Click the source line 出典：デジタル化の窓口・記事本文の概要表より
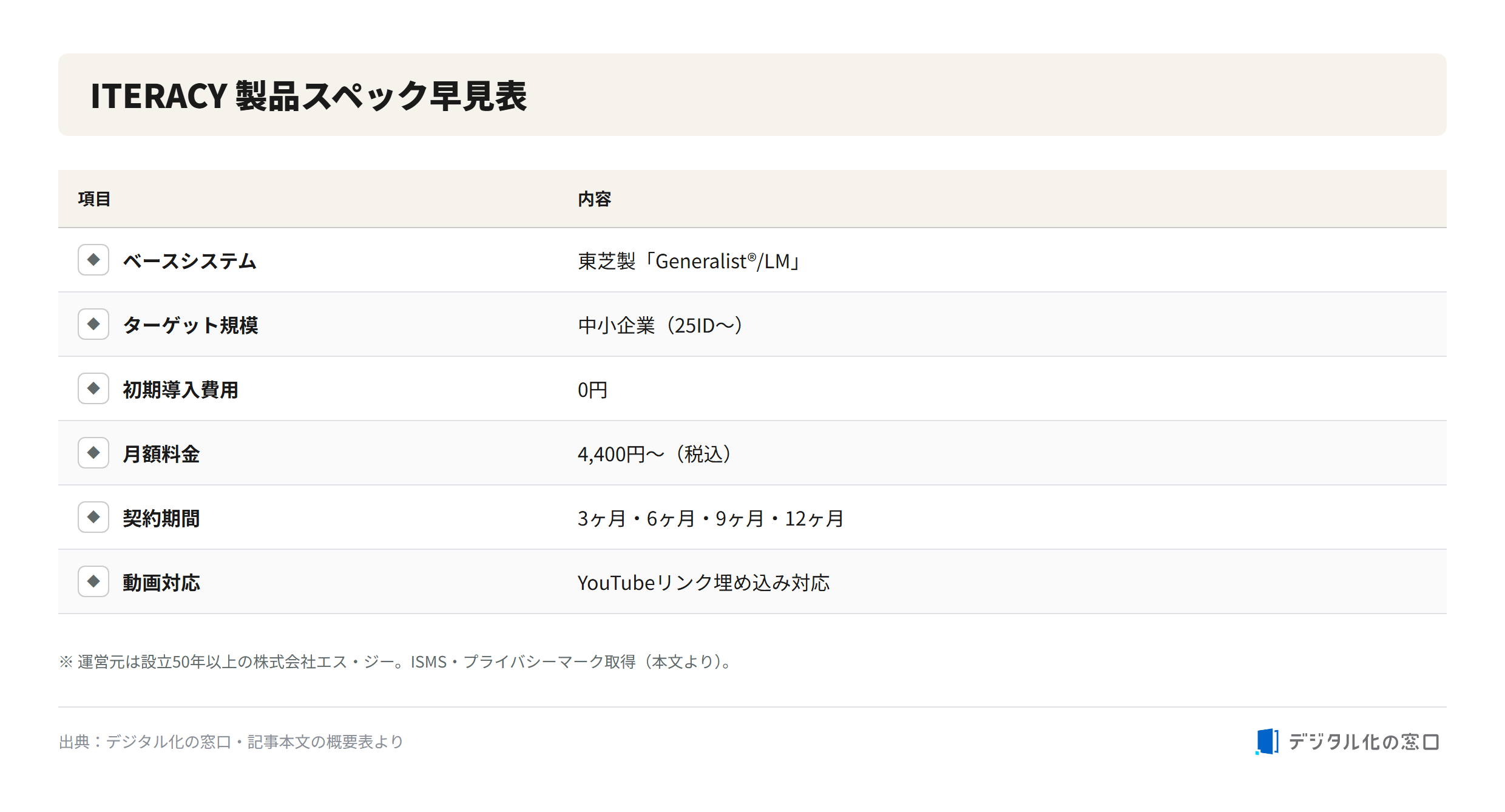This screenshot has height=812, width=1505. (231, 742)
